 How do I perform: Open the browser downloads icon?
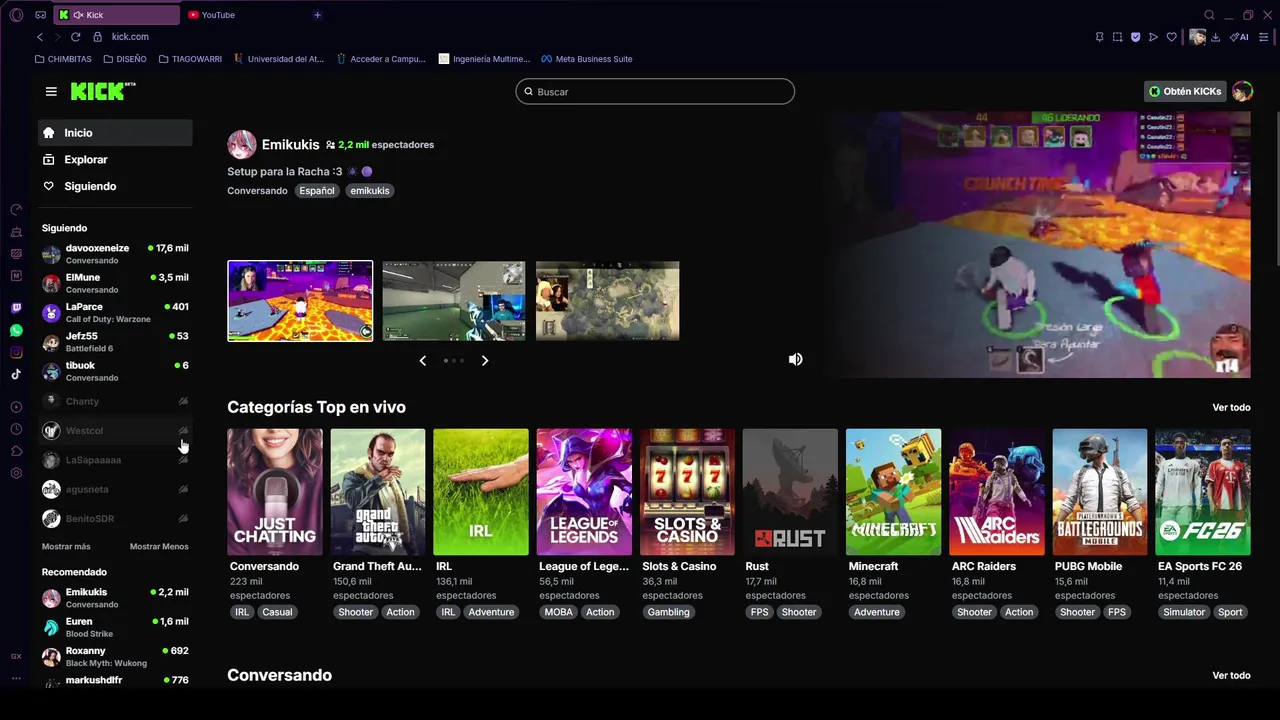click(1215, 37)
